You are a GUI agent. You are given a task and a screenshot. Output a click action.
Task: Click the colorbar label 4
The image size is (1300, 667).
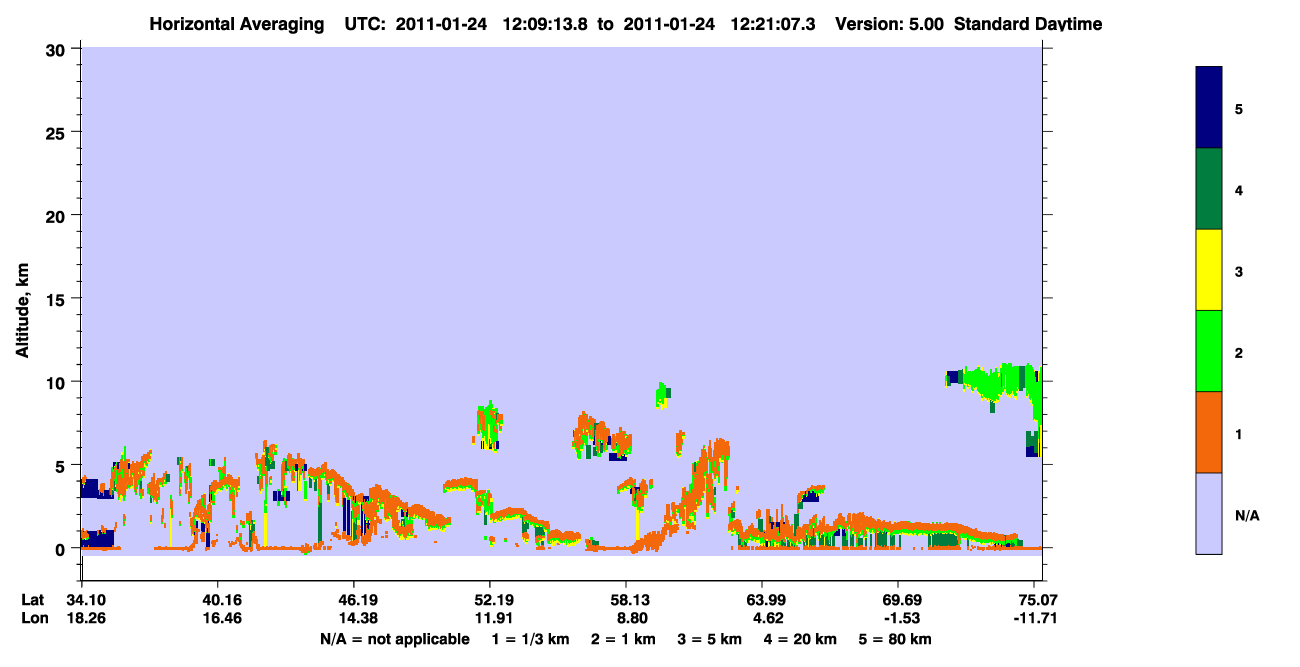(1239, 189)
